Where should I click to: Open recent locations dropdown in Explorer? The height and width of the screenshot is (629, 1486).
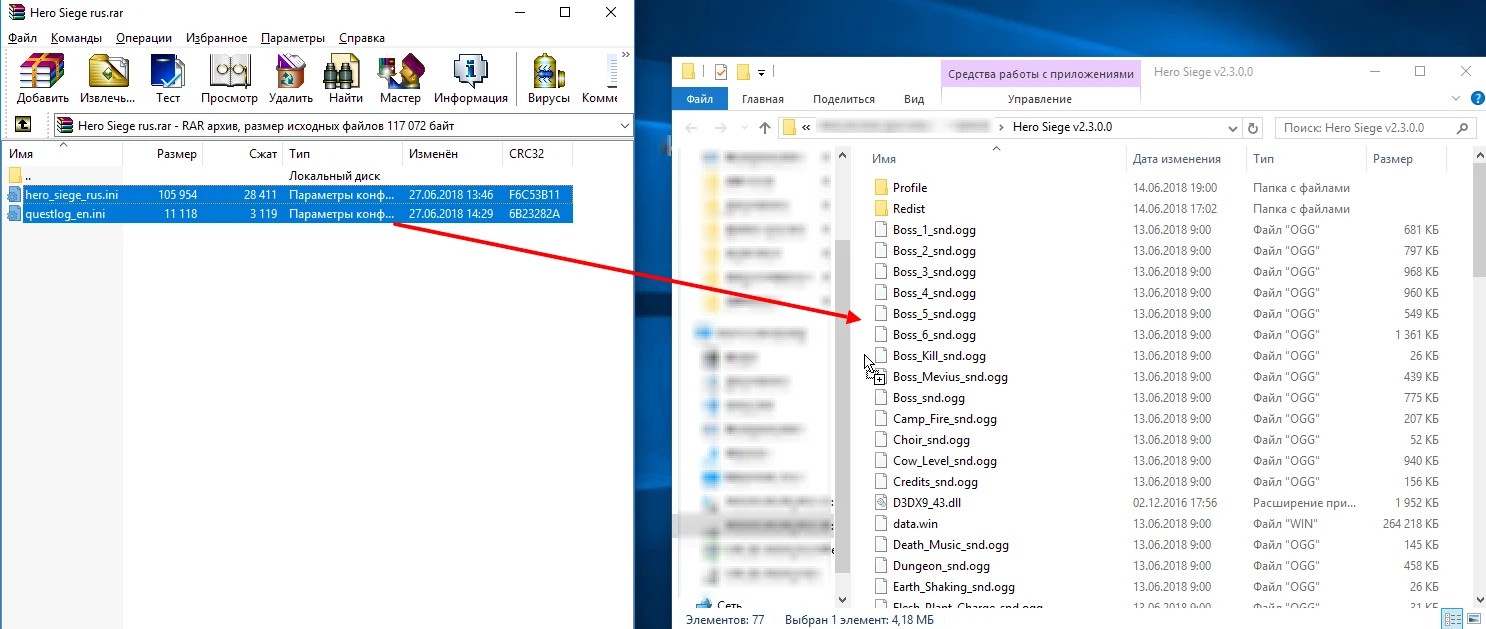pyautogui.click(x=744, y=128)
